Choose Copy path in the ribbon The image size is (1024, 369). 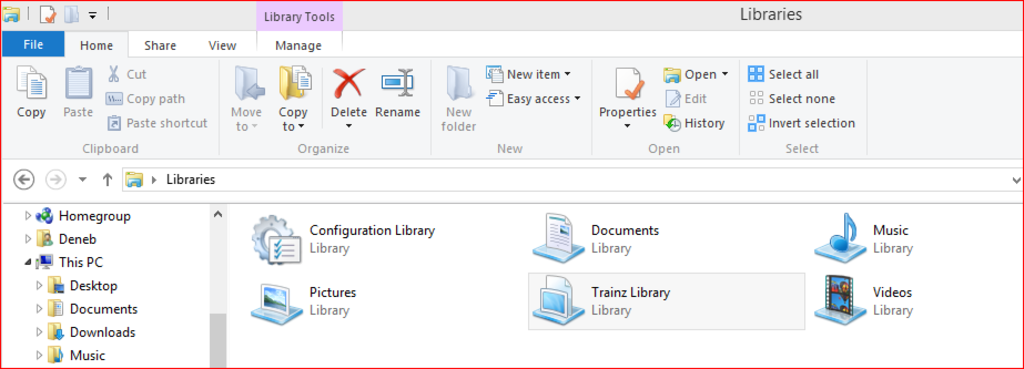pos(146,99)
